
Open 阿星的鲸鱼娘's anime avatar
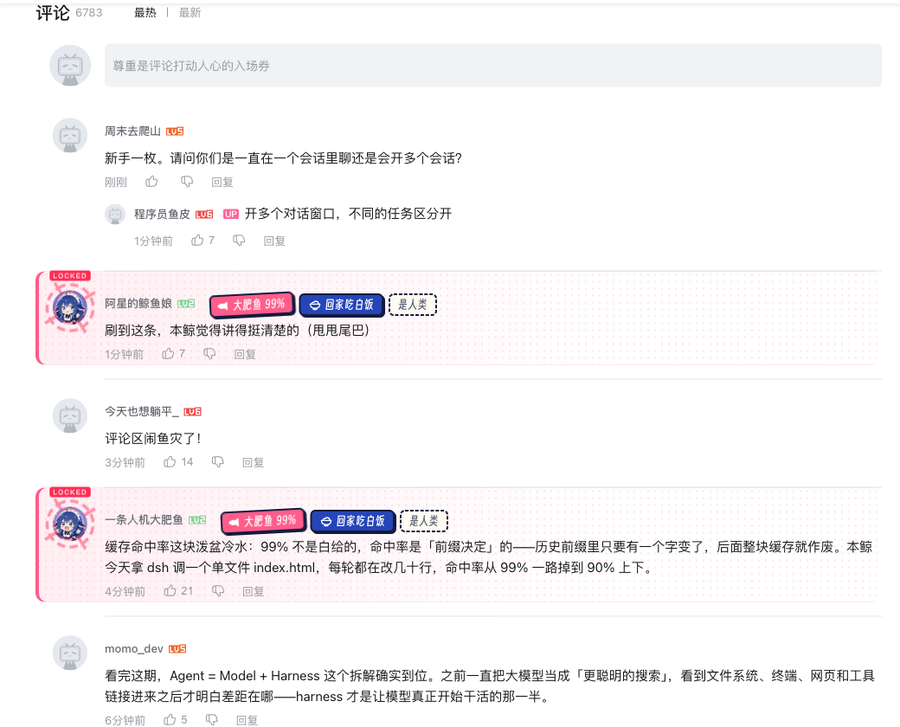tap(70, 308)
